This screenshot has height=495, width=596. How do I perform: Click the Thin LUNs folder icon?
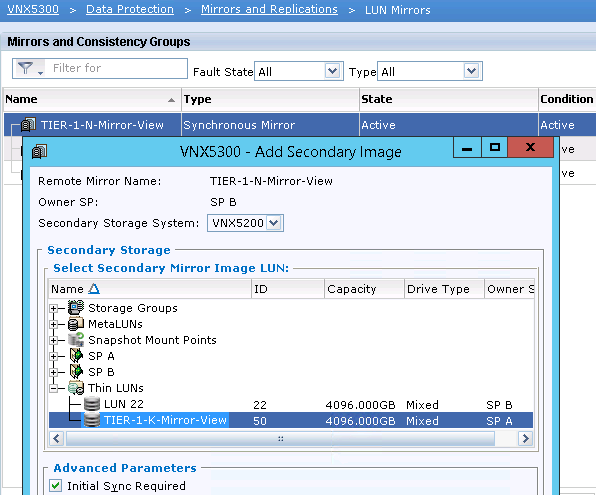click(76, 388)
